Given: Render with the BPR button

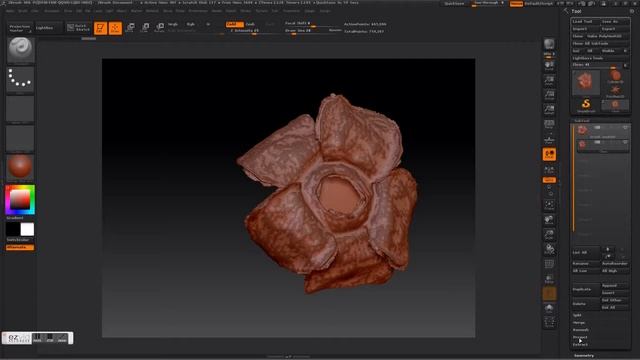Looking at the screenshot, I should click(549, 45).
